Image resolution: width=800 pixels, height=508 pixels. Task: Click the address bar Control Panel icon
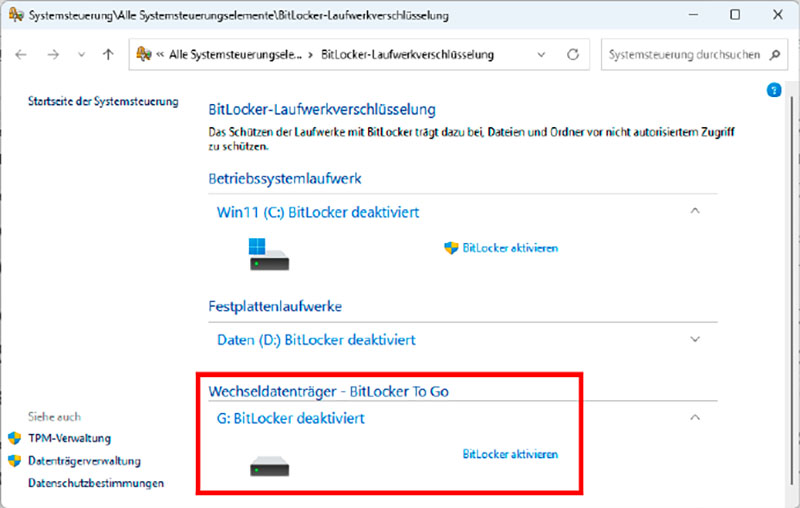point(143,54)
